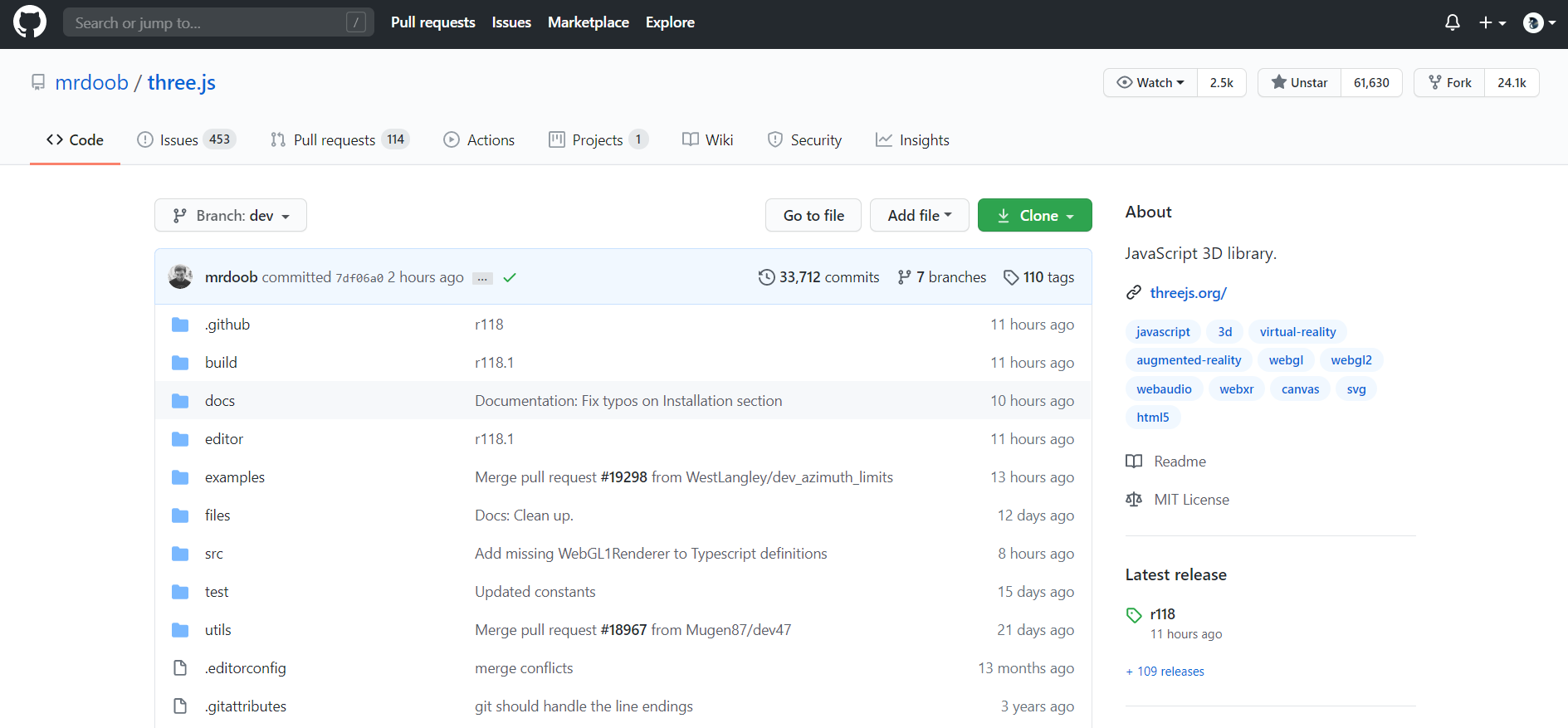Open the Security tab
This screenshot has width=1568, height=728.
[x=804, y=139]
